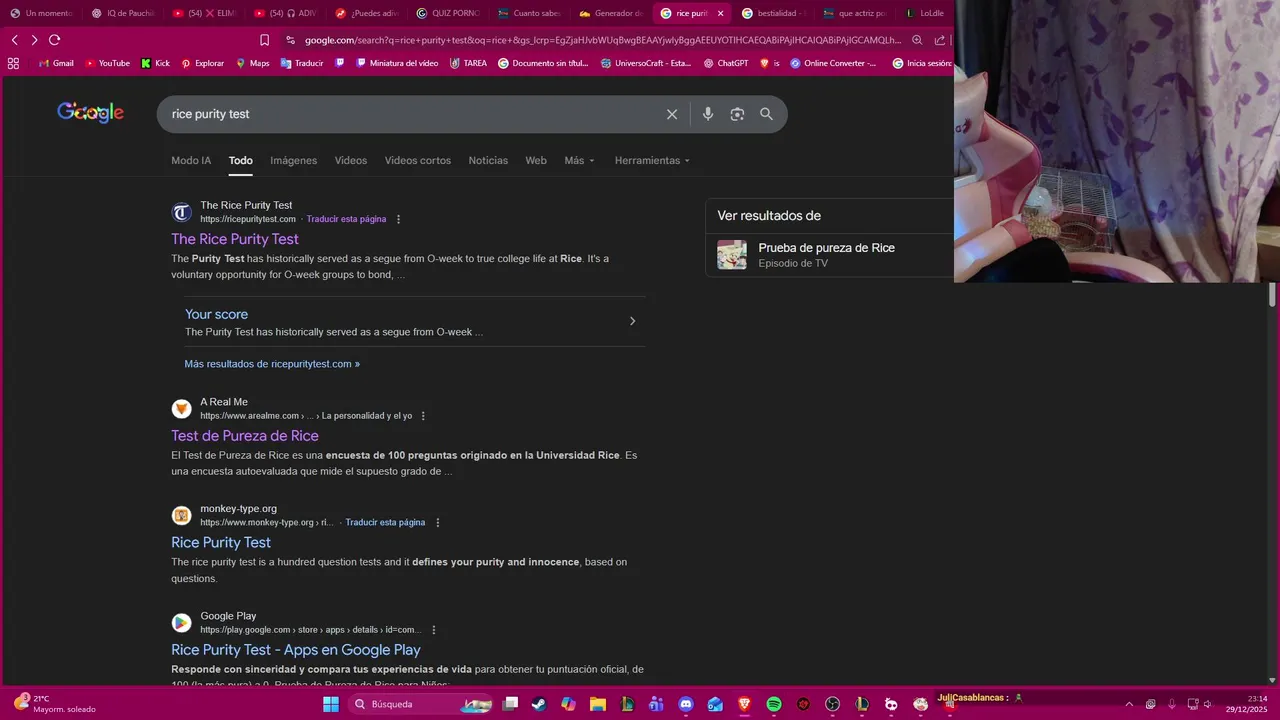Switch to the LoLdle browser tab
This screenshot has height=720, width=1280.
tap(925, 13)
